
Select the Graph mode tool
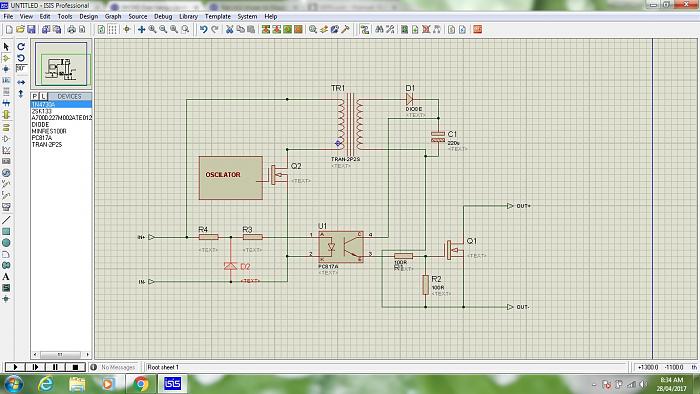coord(6,150)
